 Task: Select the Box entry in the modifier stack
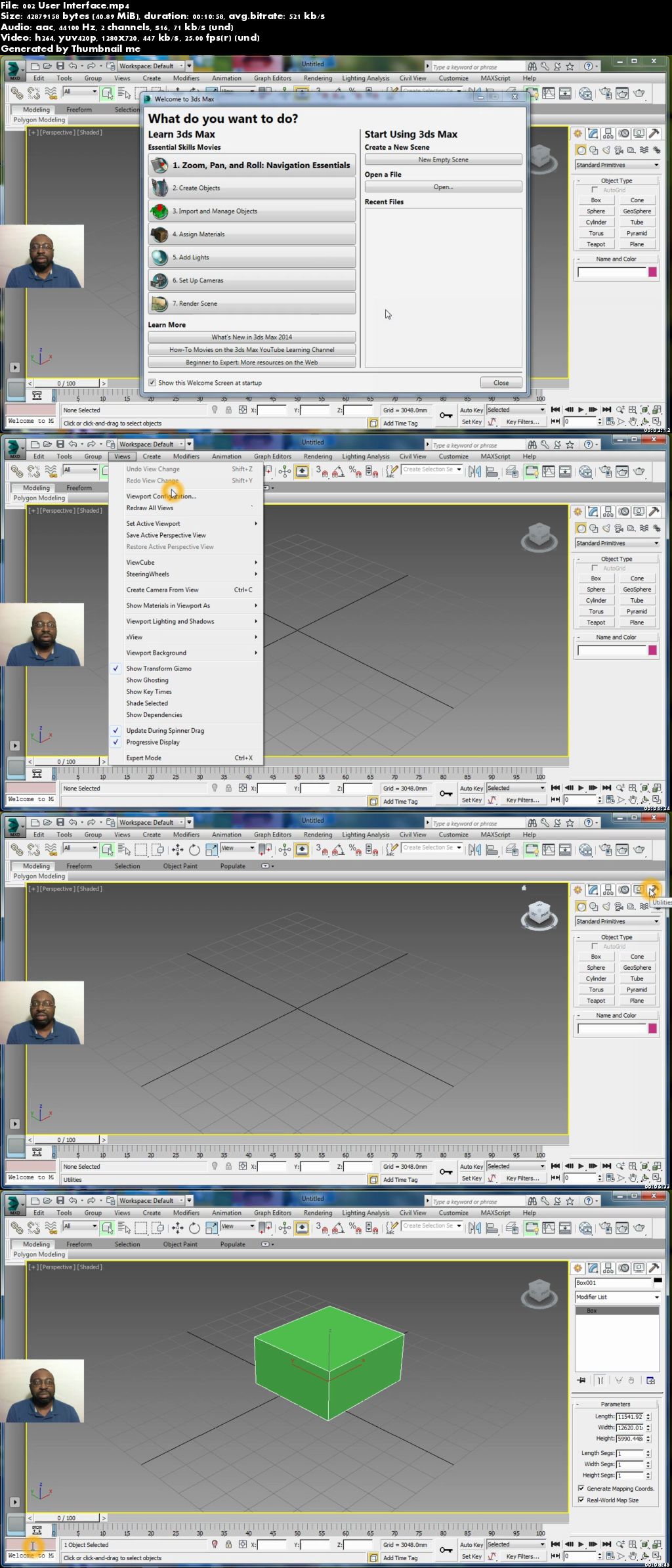tap(617, 1311)
